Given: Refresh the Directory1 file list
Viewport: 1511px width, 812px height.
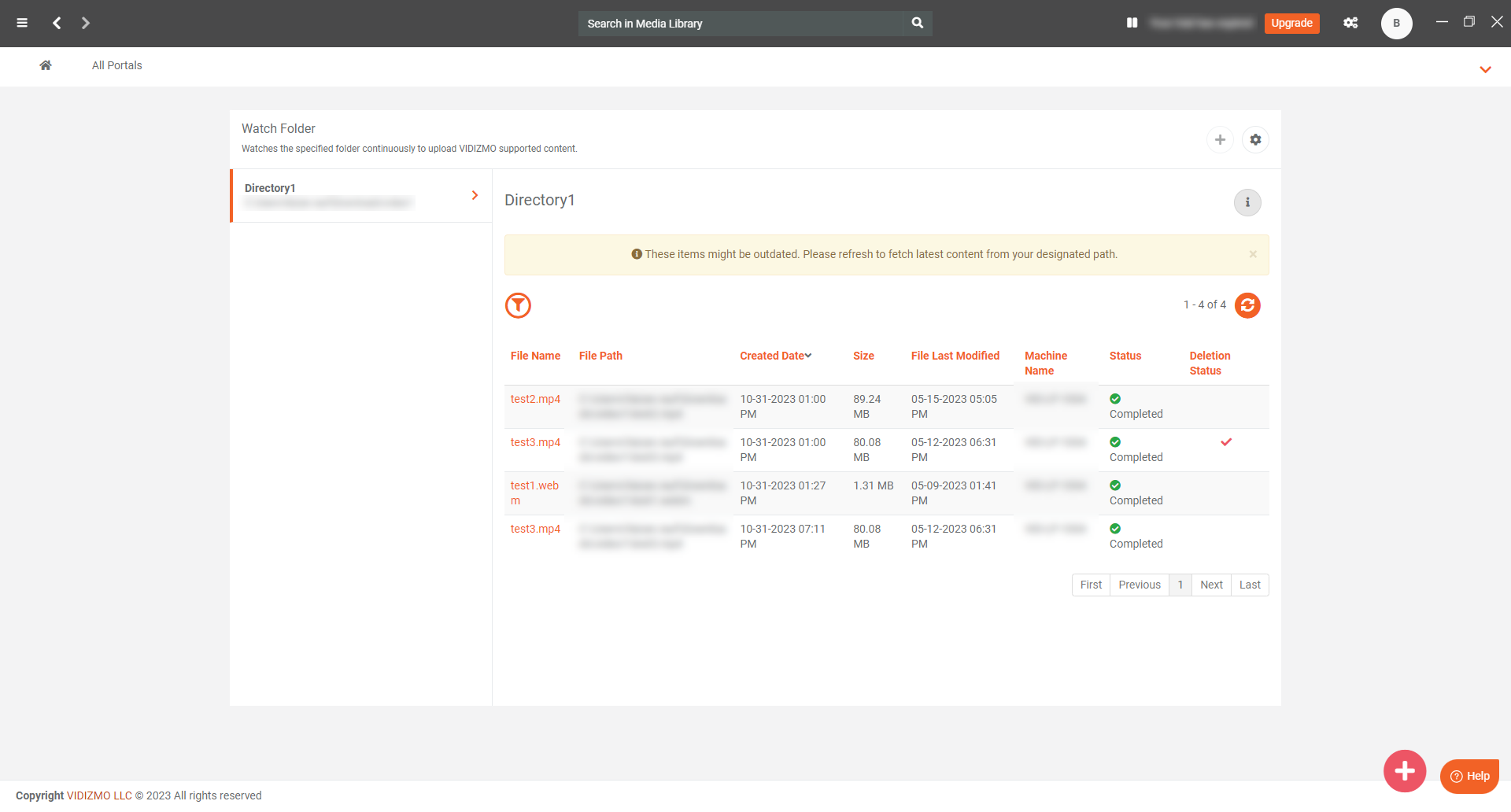Looking at the screenshot, I should pyautogui.click(x=1247, y=305).
